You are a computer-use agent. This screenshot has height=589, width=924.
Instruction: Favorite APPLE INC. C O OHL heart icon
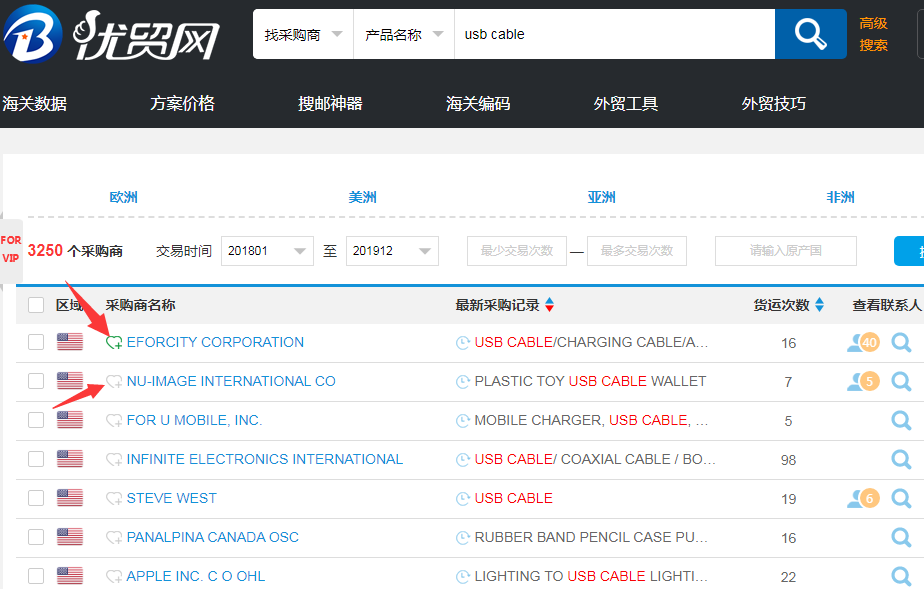[114, 576]
